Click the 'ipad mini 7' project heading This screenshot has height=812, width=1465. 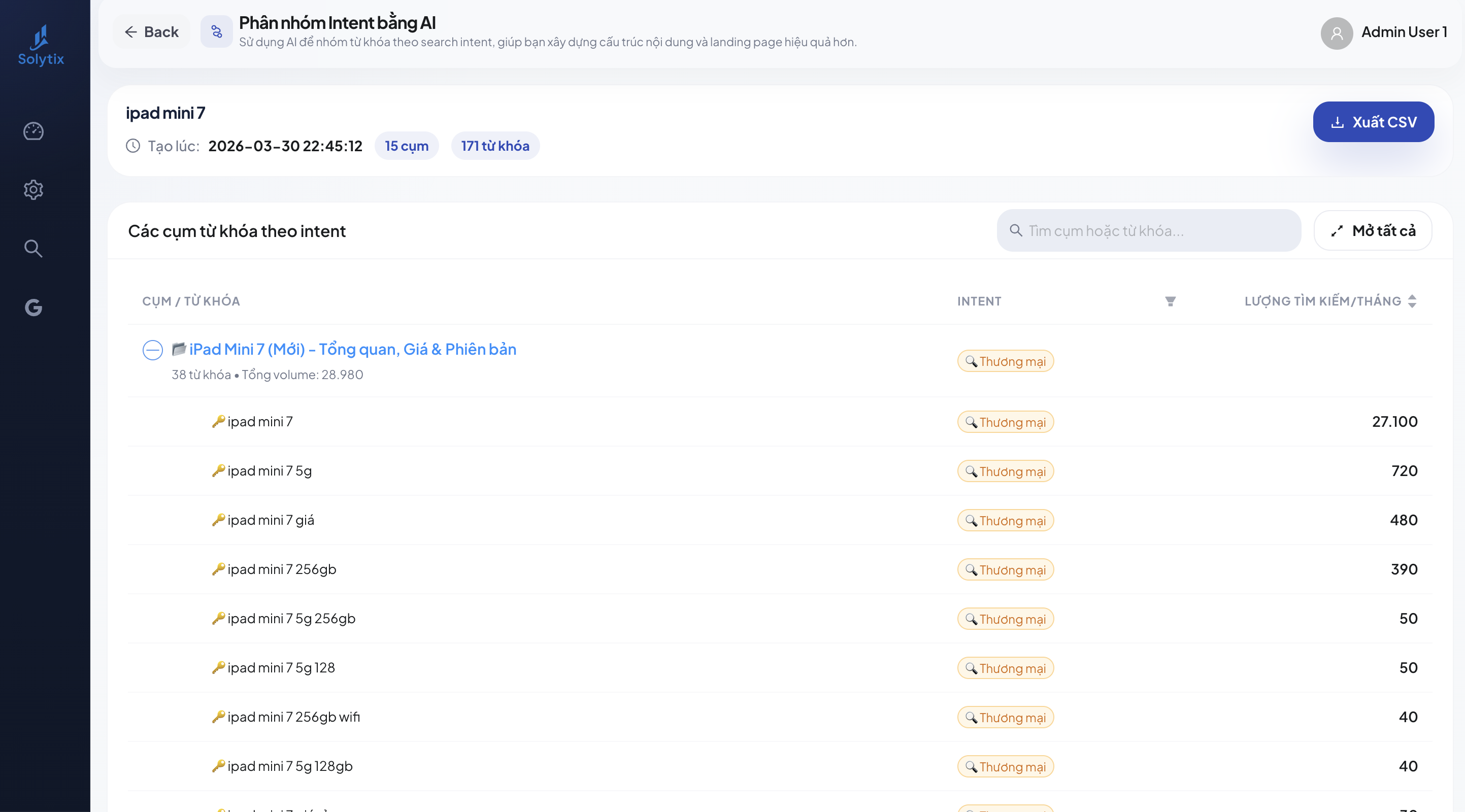pyautogui.click(x=165, y=113)
